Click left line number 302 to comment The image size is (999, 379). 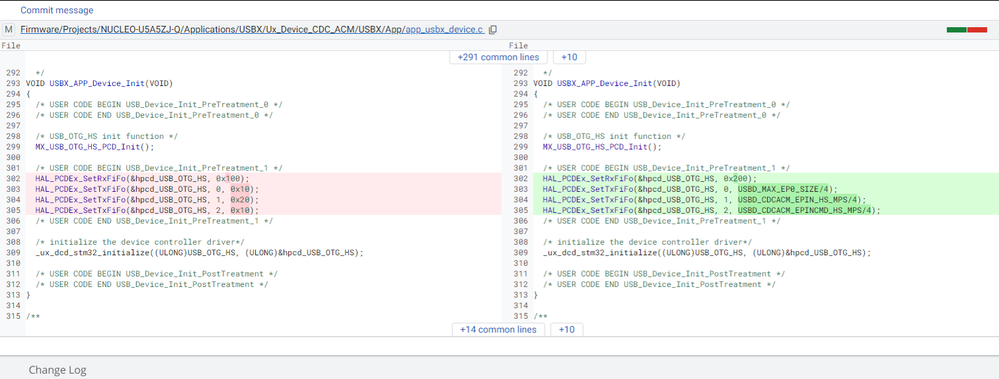tap(13, 179)
